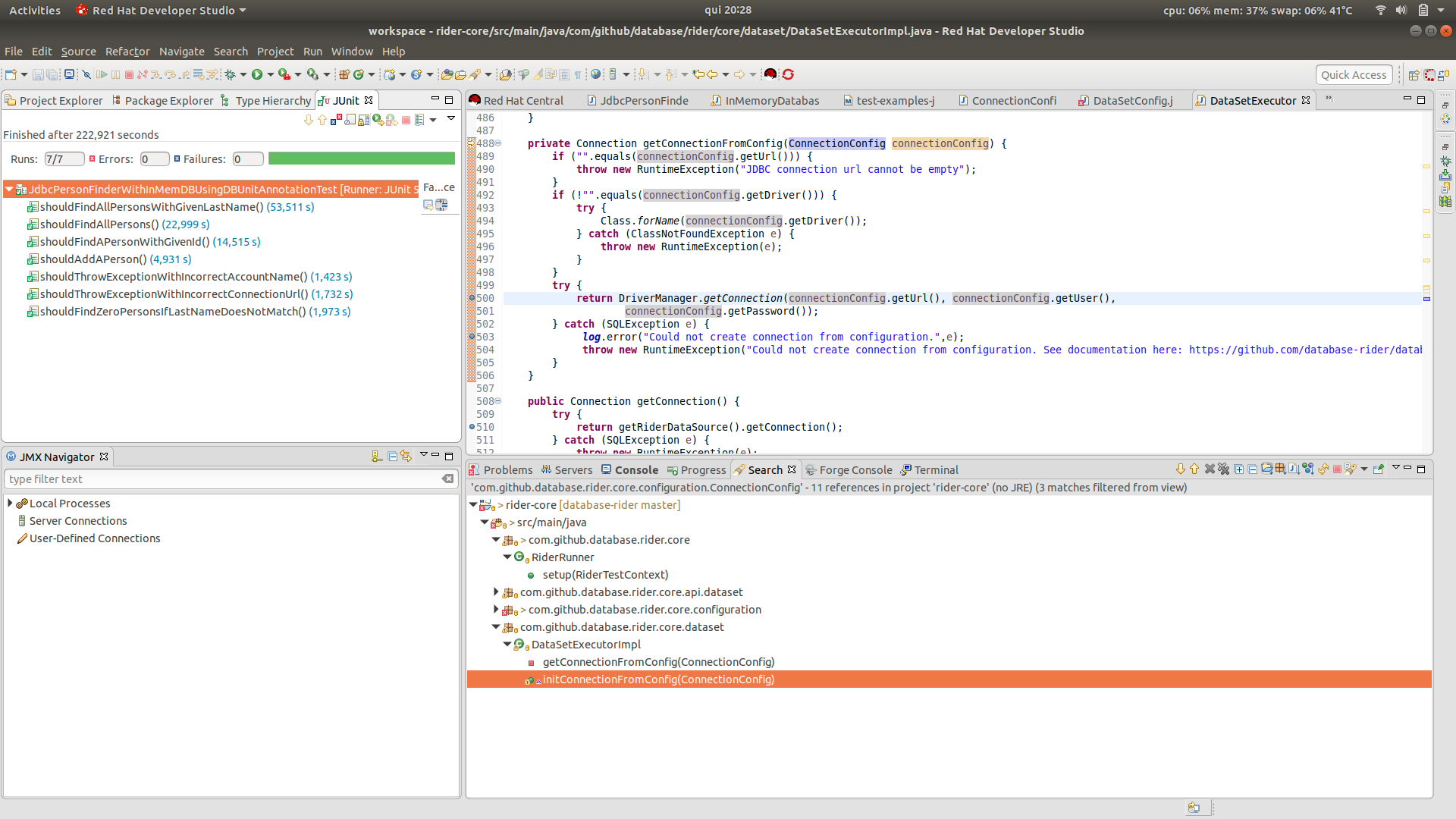Click the Run button in main toolbar
The width and height of the screenshot is (1456, 819).
257,74
